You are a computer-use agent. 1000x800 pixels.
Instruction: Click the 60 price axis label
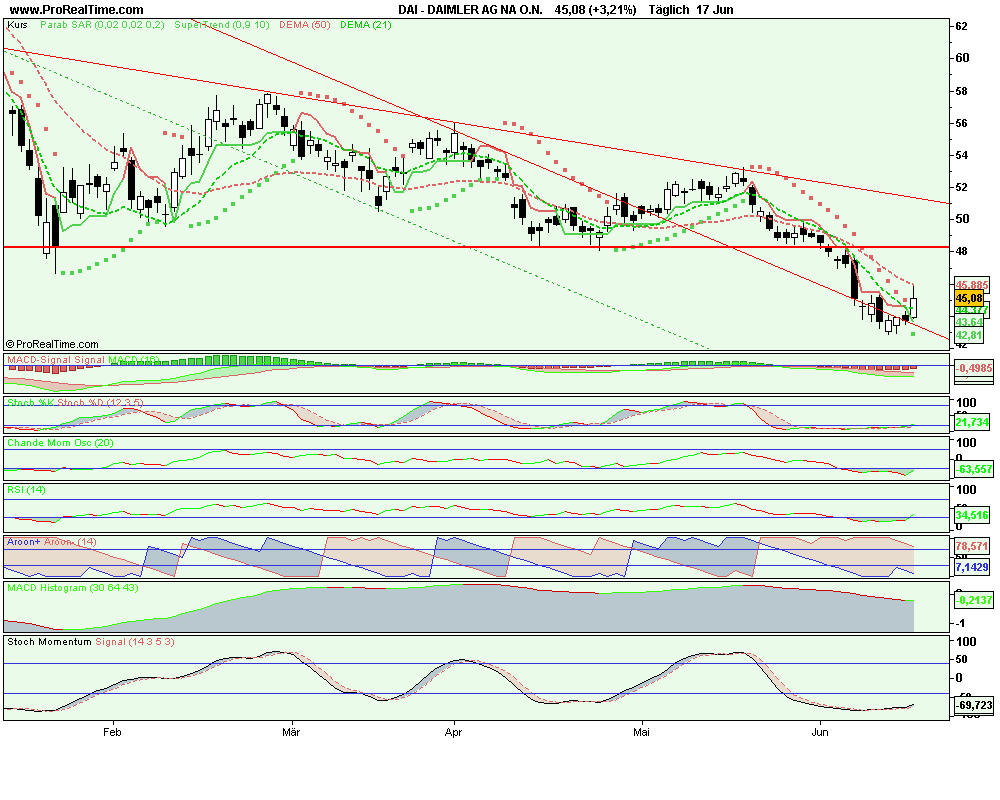(962, 58)
